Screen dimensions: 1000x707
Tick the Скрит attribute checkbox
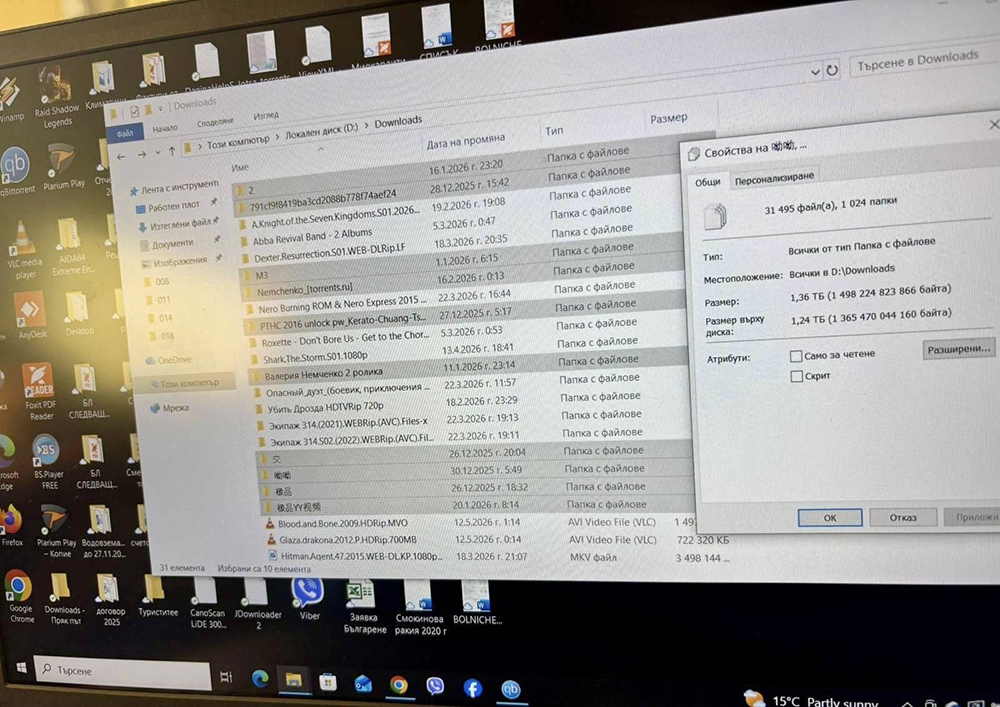coord(797,377)
